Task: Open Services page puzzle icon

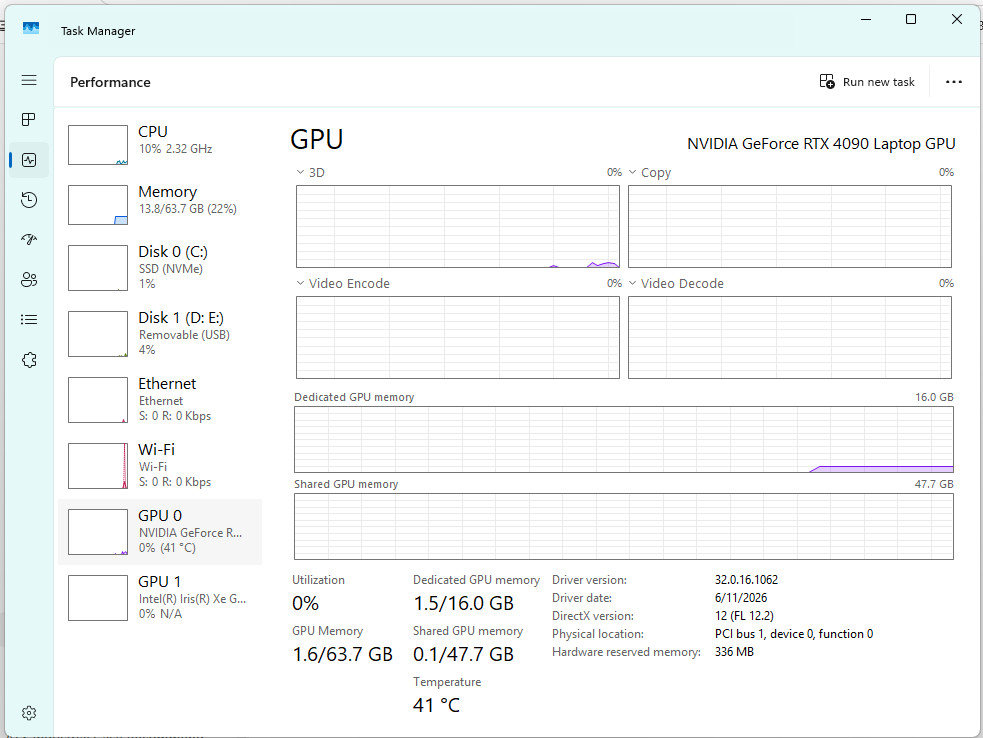Action: pyautogui.click(x=29, y=360)
